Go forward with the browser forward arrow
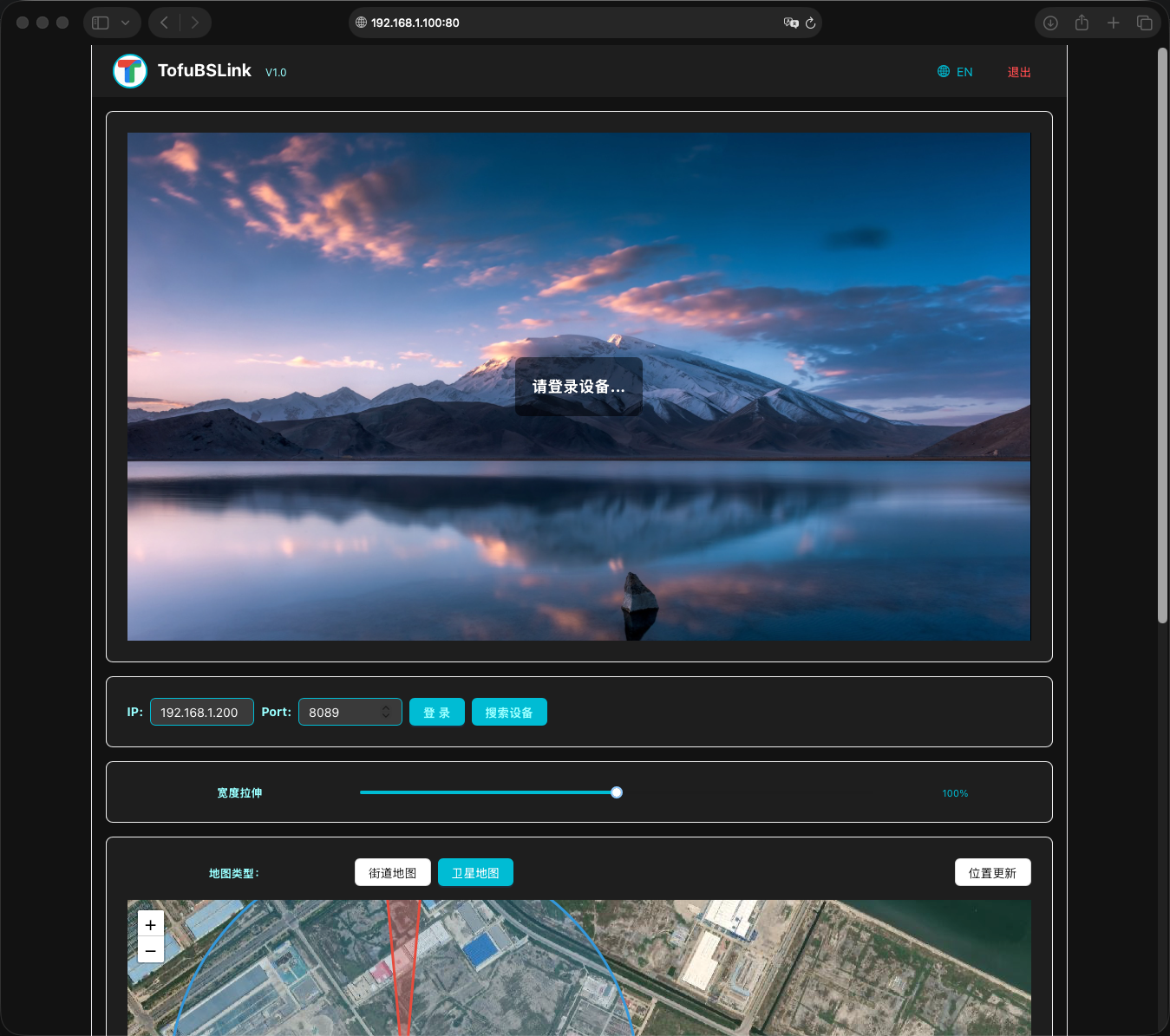The height and width of the screenshot is (1036, 1170). click(195, 23)
